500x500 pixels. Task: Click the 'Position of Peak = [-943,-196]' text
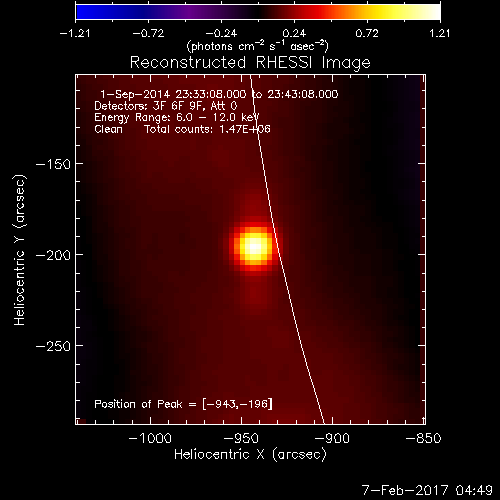[x=183, y=404]
